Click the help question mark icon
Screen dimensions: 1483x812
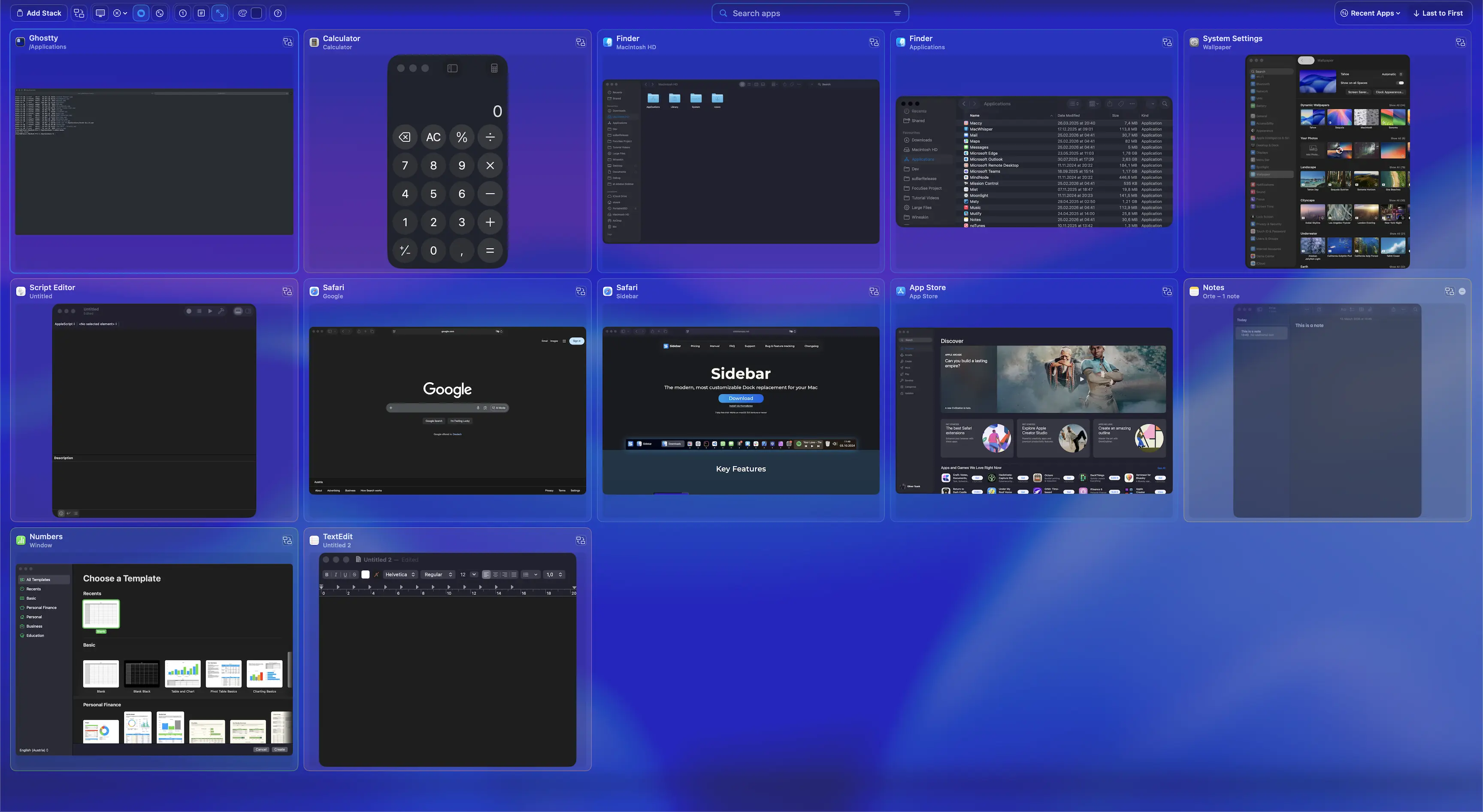pyautogui.click(x=278, y=13)
